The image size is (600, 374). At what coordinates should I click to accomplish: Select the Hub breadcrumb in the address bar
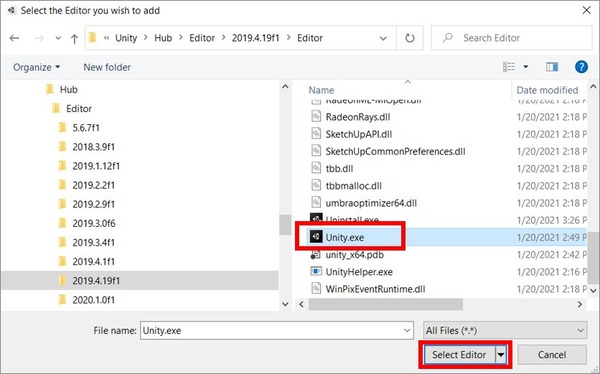point(163,38)
